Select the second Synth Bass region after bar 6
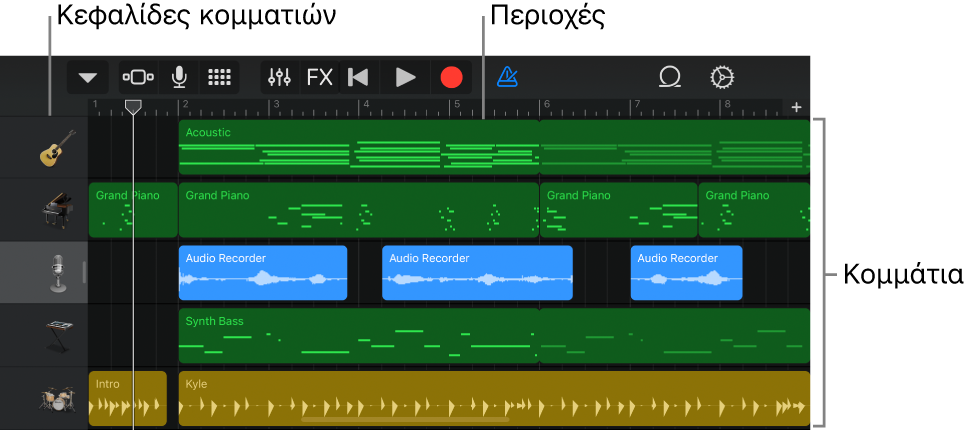The height and width of the screenshot is (431, 974). pyautogui.click(x=675, y=336)
